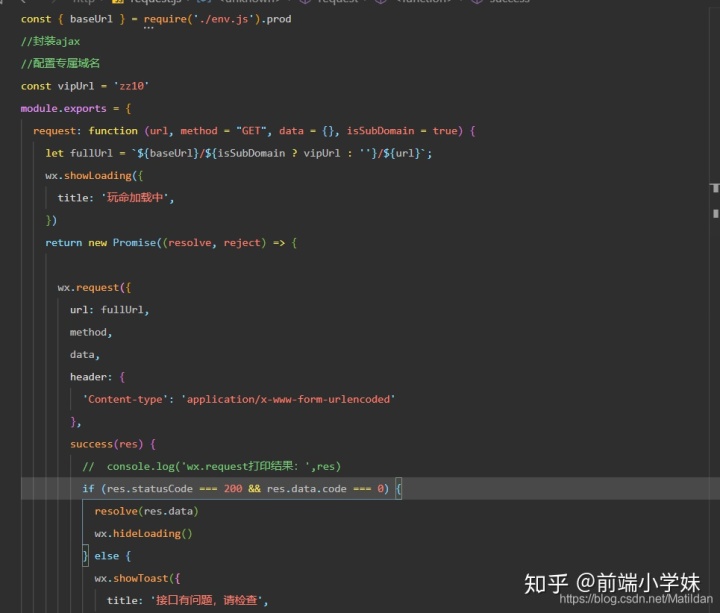Click the 'data,' property line
Image resolution: width=720 pixels, height=613 pixels.
point(85,354)
